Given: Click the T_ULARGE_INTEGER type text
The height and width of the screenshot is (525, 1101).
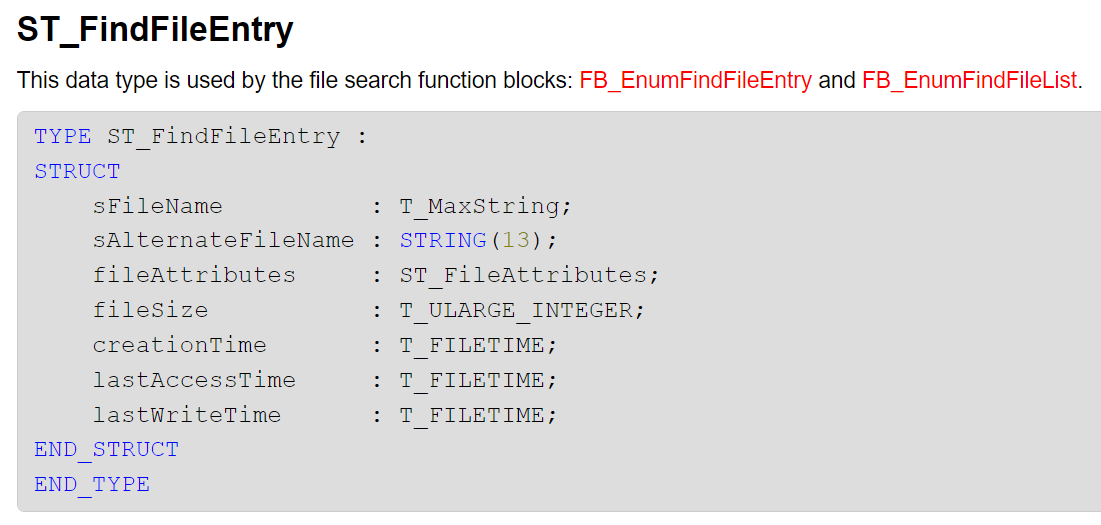Looking at the screenshot, I should (516, 310).
